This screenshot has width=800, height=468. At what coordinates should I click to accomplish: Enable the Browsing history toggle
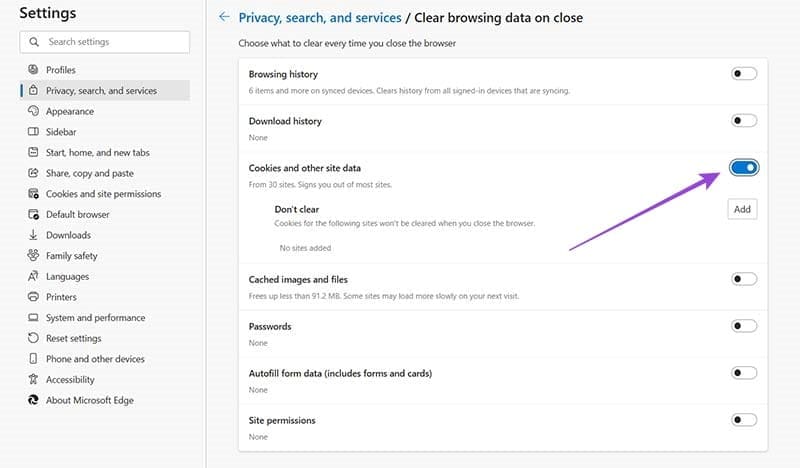(x=744, y=74)
